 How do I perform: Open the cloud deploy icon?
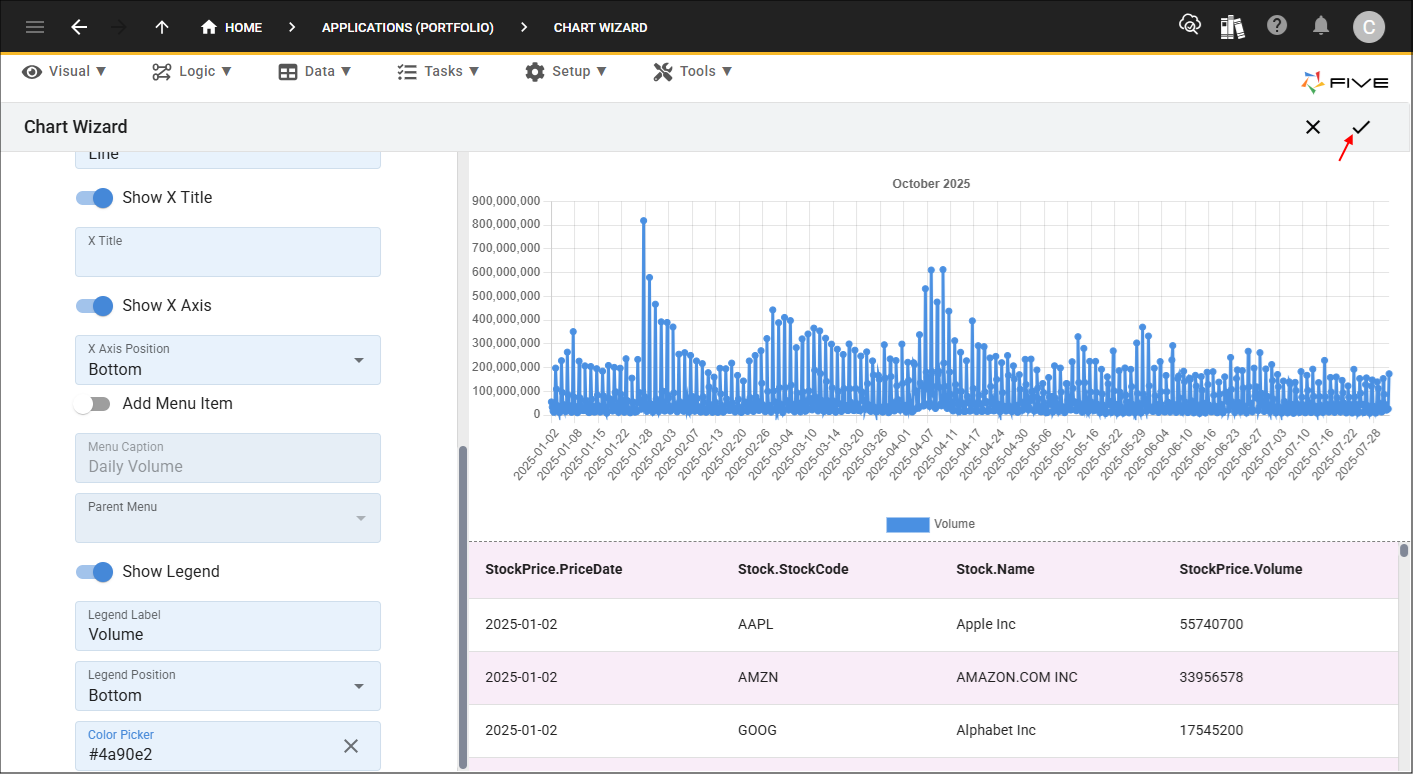tap(1189, 26)
